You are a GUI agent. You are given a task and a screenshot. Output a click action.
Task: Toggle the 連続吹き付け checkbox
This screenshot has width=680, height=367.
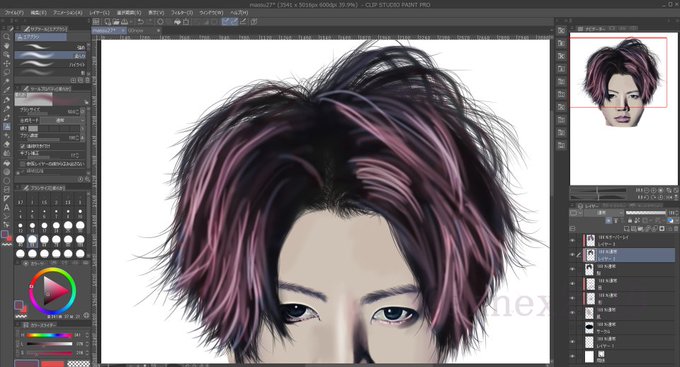click(22, 146)
